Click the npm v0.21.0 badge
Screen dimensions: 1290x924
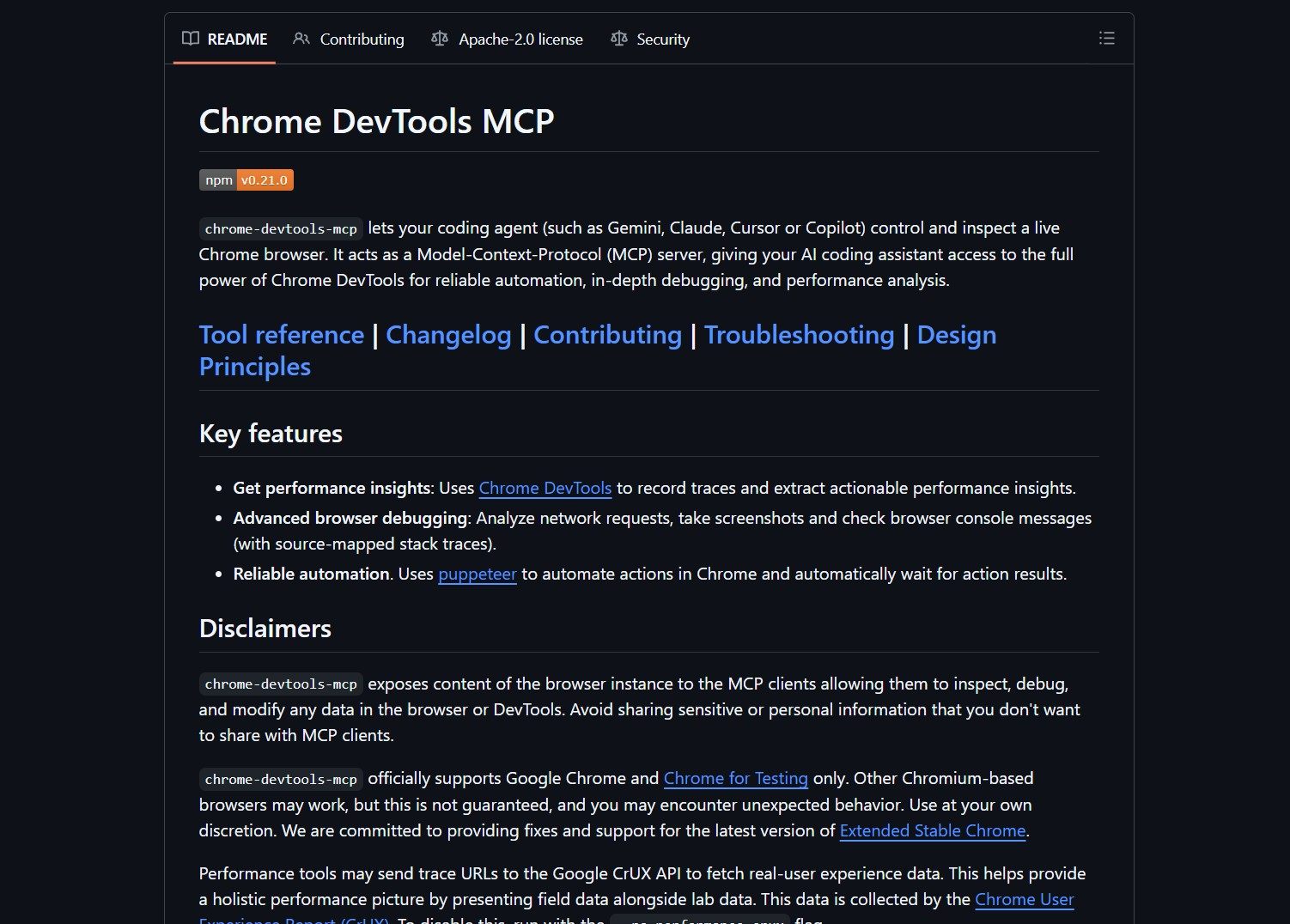tap(246, 179)
